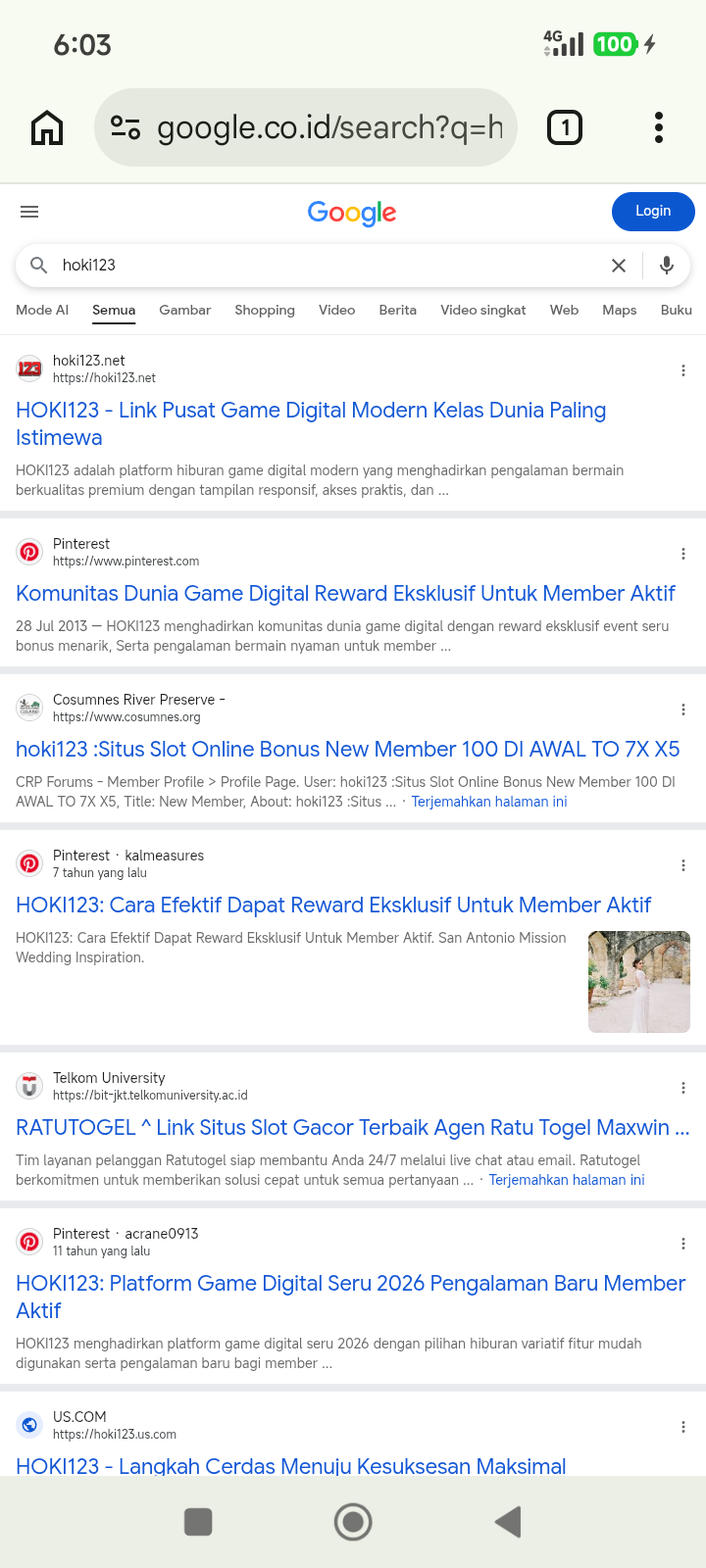Switch to Maps tab

pos(620,310)
